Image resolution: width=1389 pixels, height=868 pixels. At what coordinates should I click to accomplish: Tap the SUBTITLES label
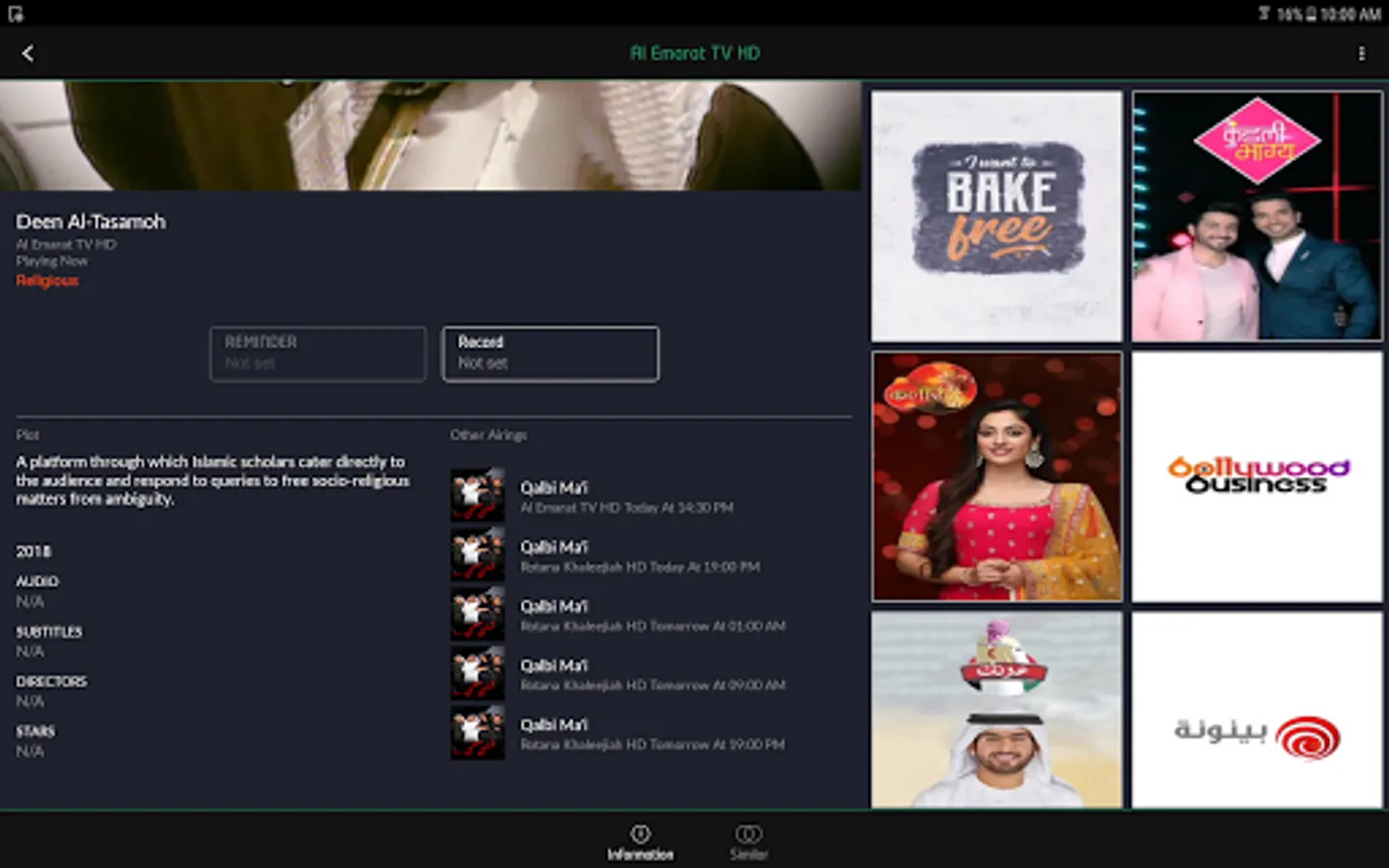click(x=48, y=632)
